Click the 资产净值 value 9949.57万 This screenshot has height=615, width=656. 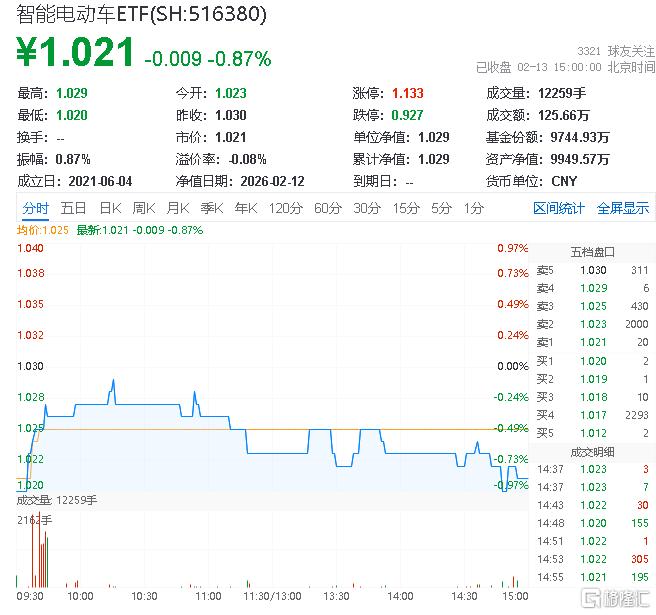[580, 159]
